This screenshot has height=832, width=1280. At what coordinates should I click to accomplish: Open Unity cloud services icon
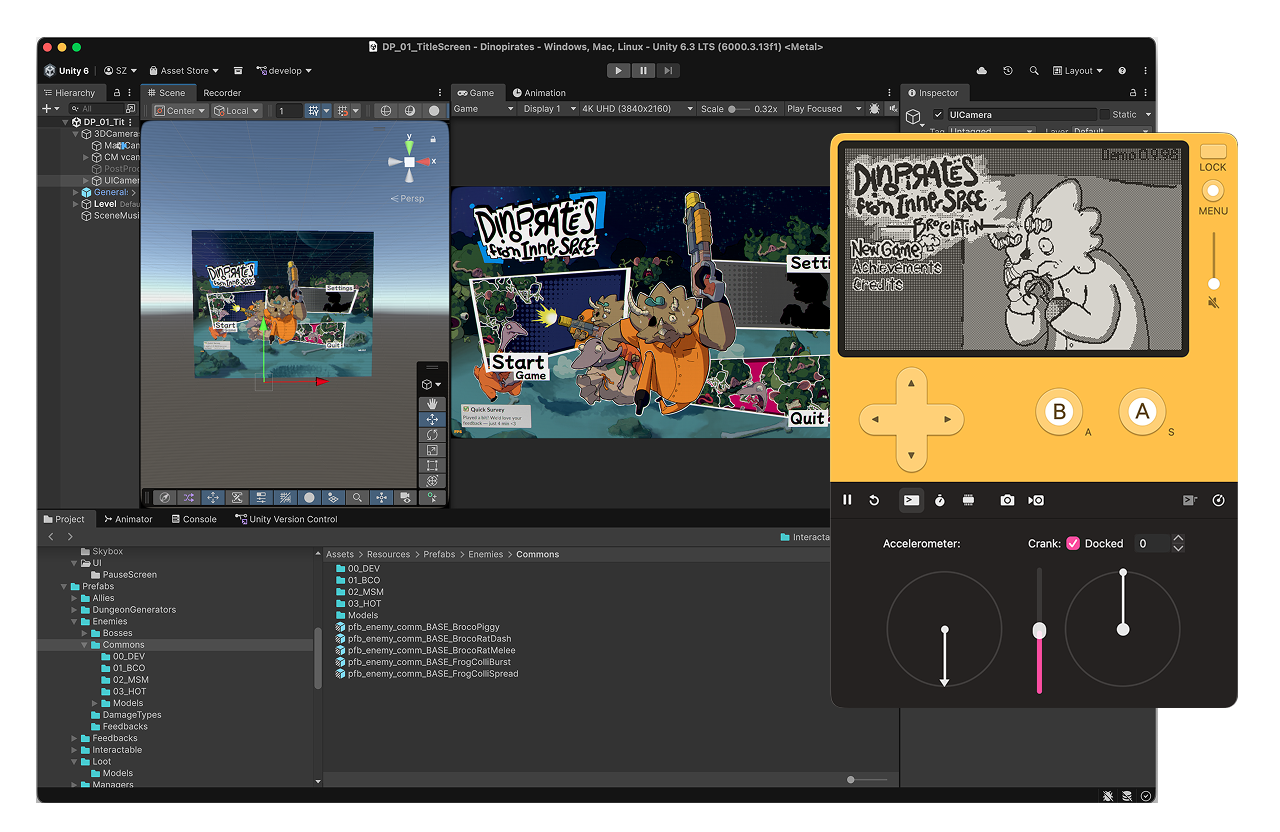pyautogui.click(x=982, y=71)
